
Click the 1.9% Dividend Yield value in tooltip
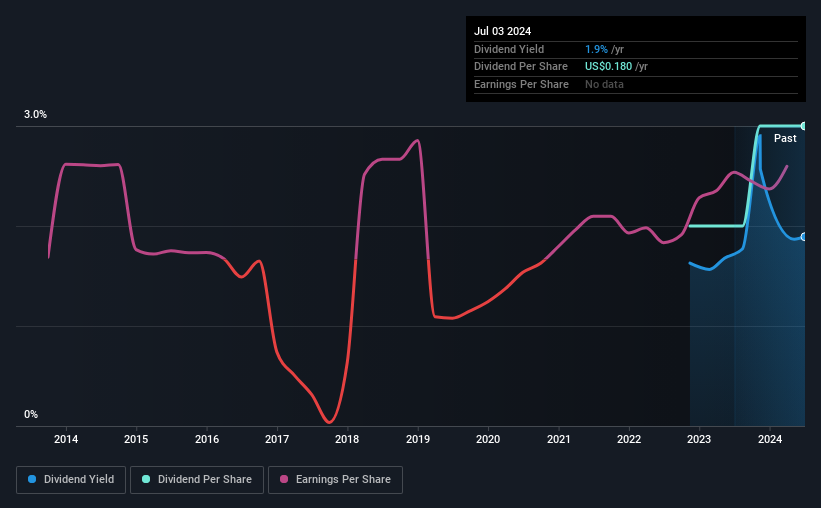pos(596,49)
